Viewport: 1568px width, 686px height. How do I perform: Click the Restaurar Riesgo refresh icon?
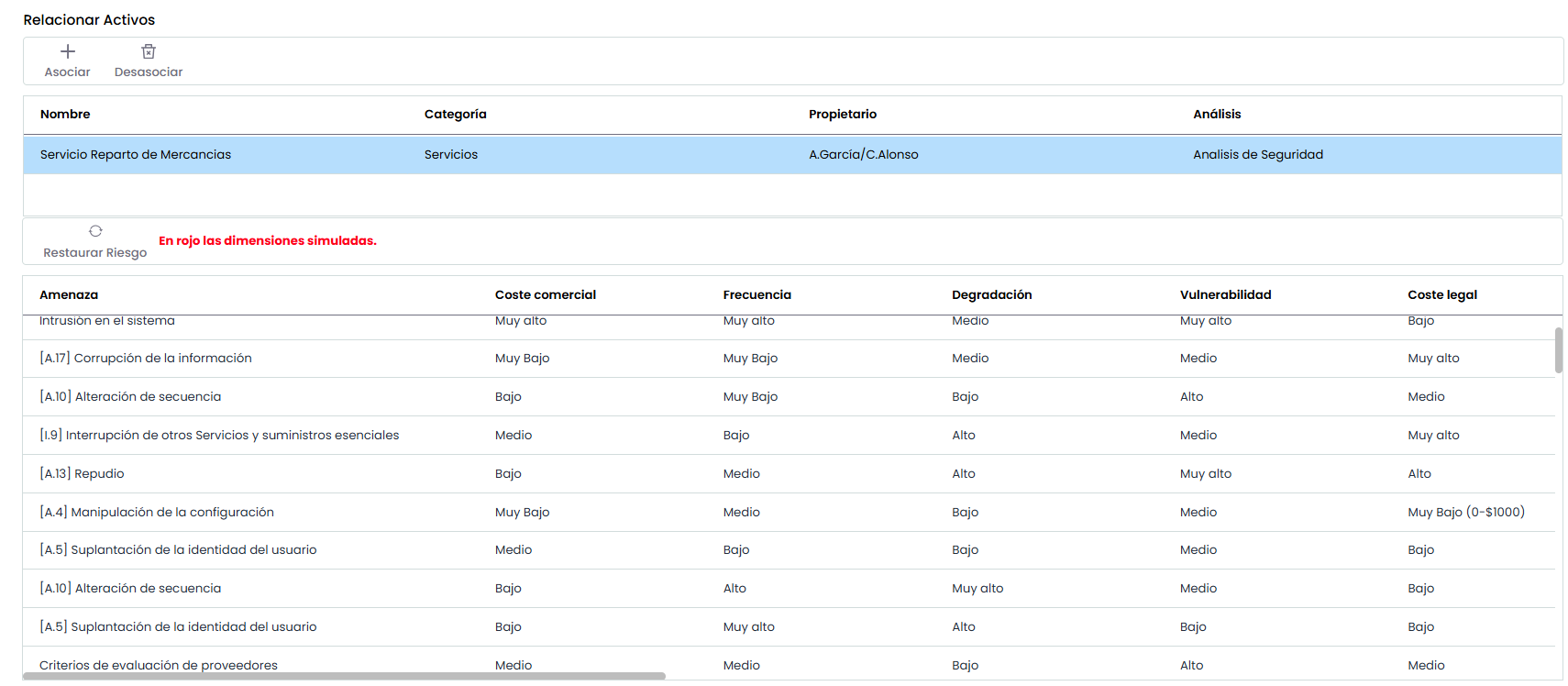[x=95, y=231]
